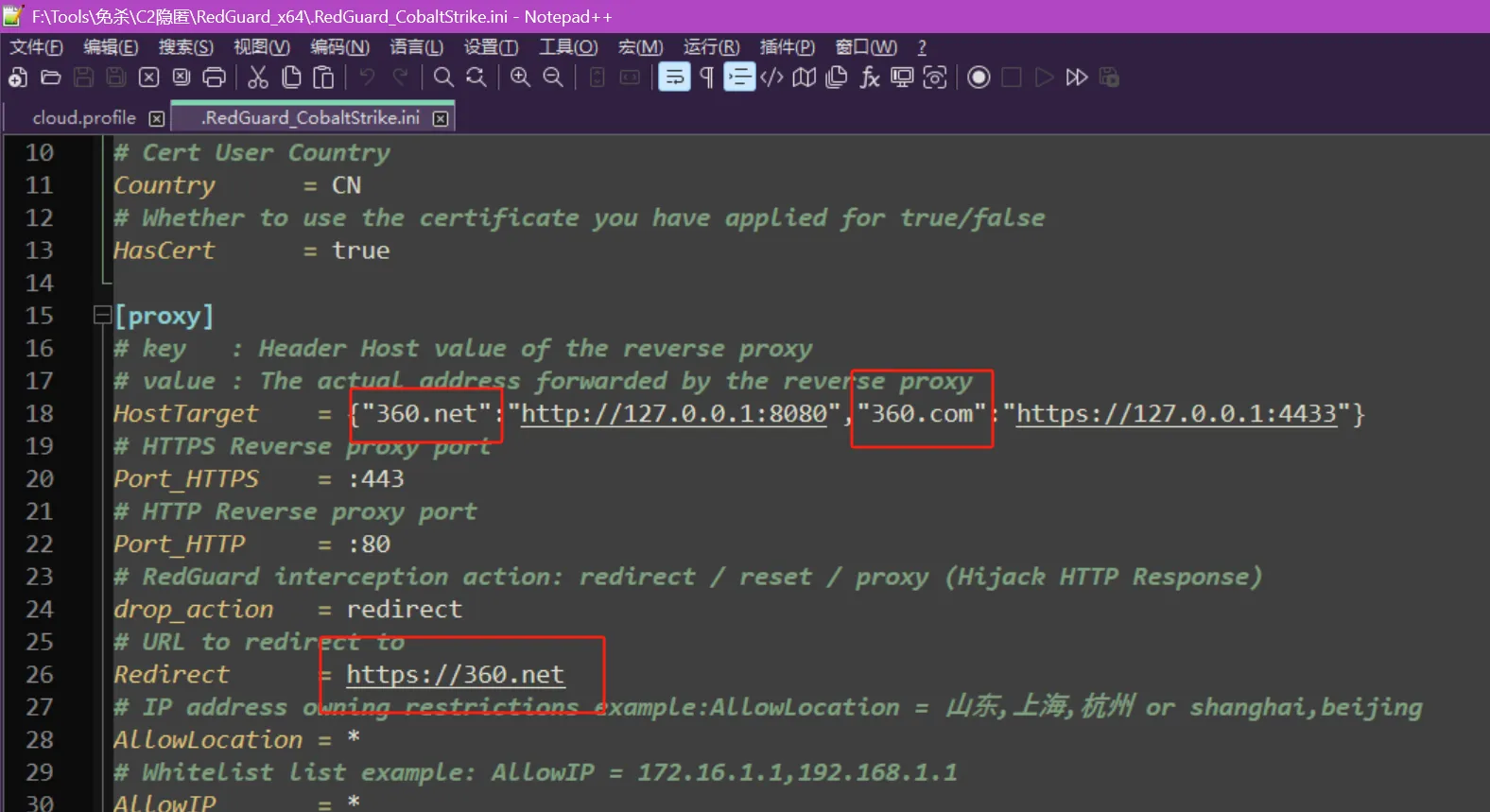Click the focus/capture frame toolbar icon
This screenshot has height=812, width=1490.
coord(935,78)
